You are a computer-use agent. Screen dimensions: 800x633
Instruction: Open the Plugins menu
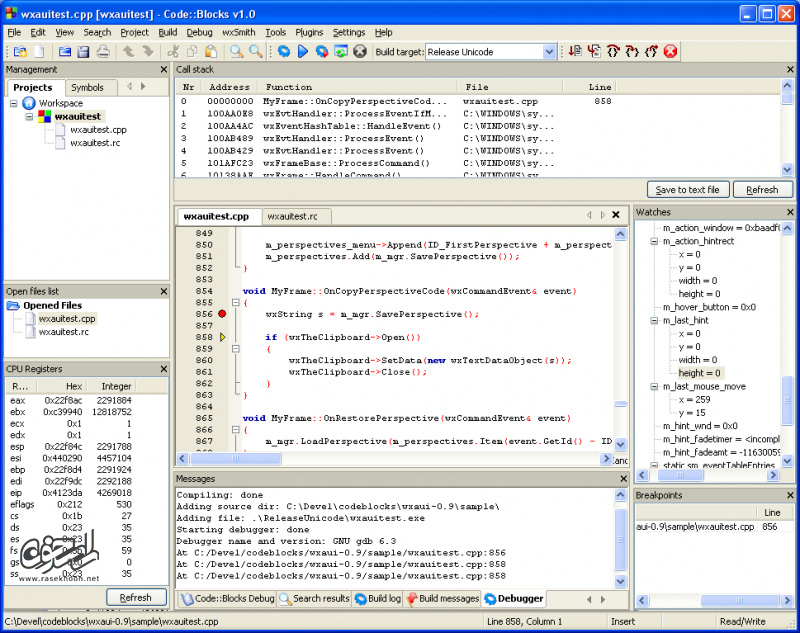[309, 32]
